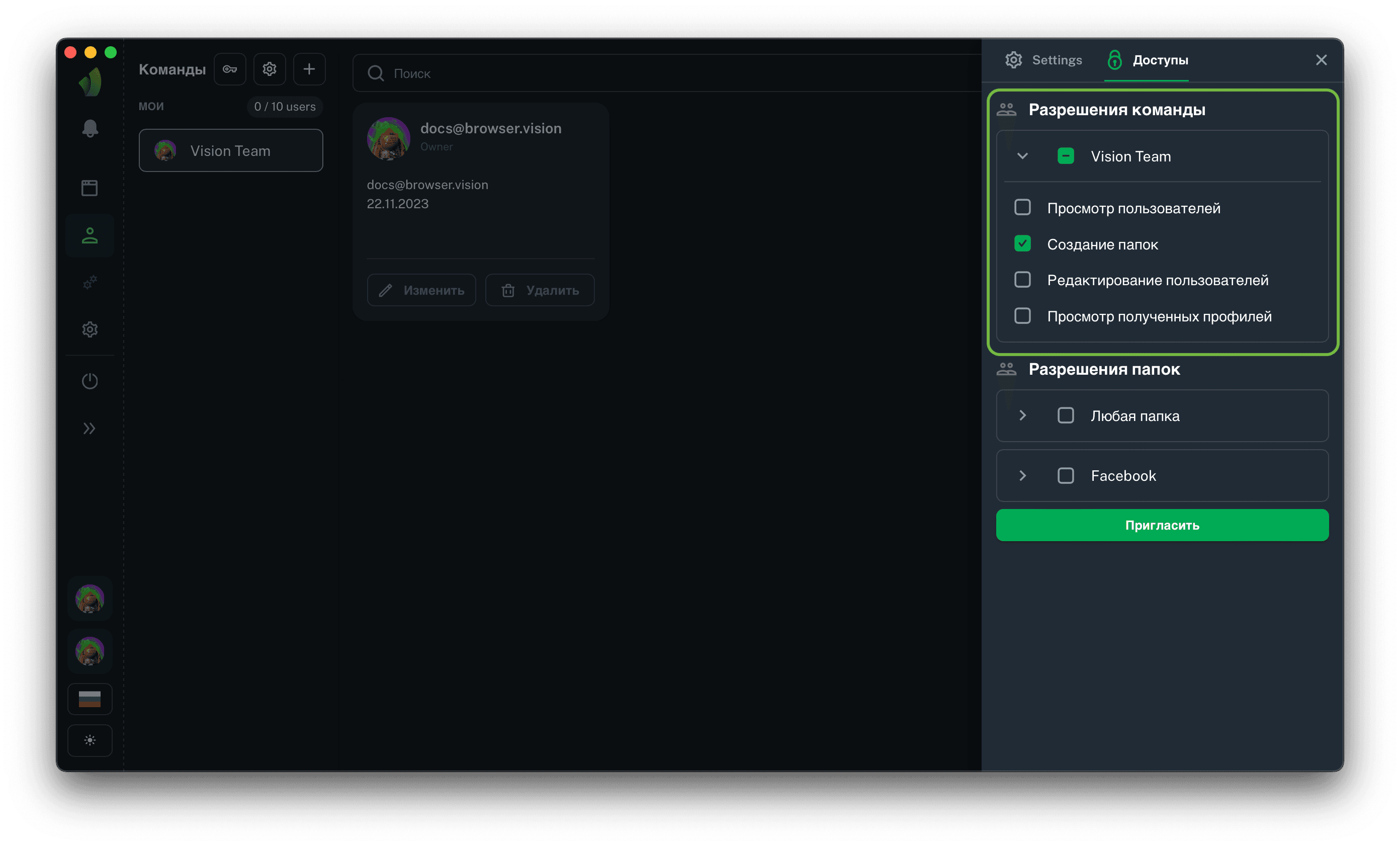
Task: Open the notifications bell in sidebar
Action: coord(90,128)
